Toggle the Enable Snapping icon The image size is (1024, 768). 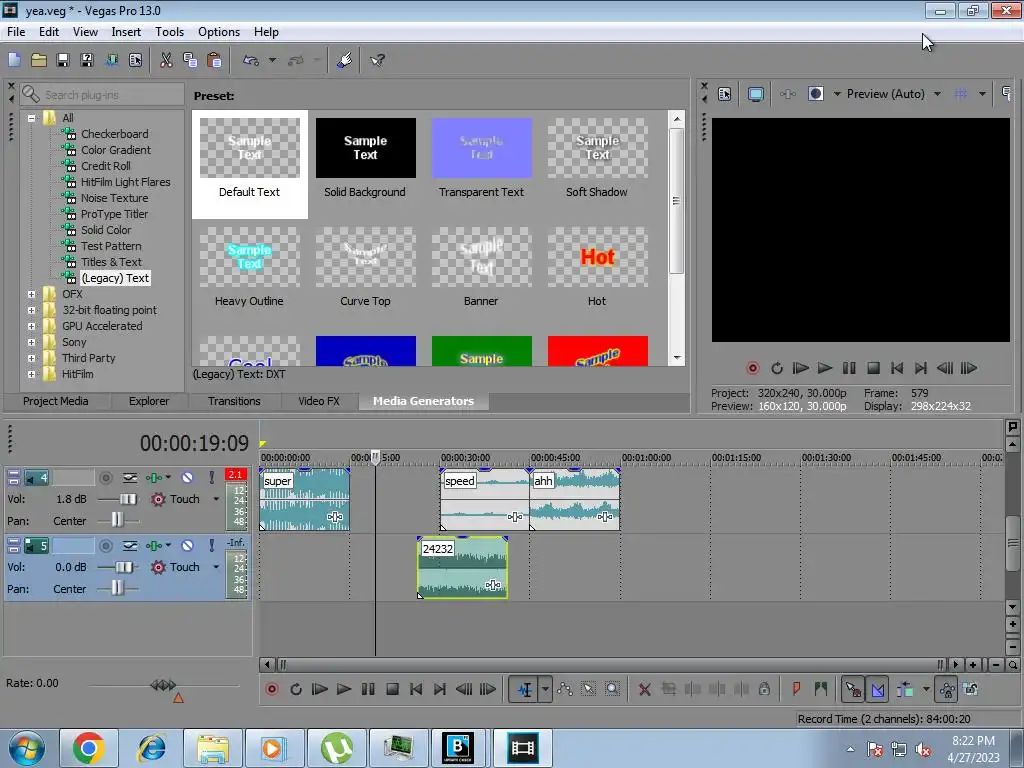pyautogui.click(x=853, y=689)
